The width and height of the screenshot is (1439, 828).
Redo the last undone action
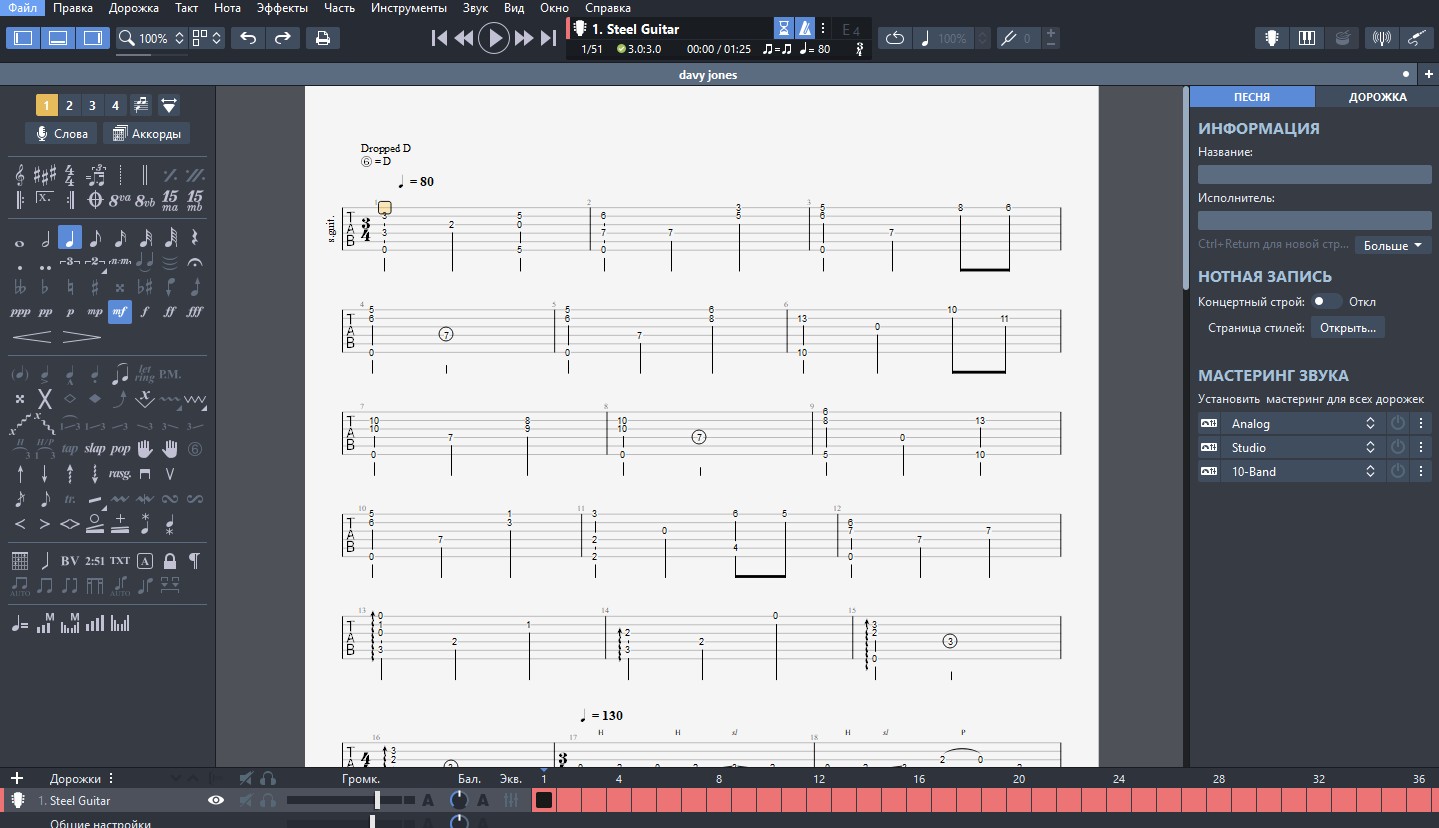point(282,38)
